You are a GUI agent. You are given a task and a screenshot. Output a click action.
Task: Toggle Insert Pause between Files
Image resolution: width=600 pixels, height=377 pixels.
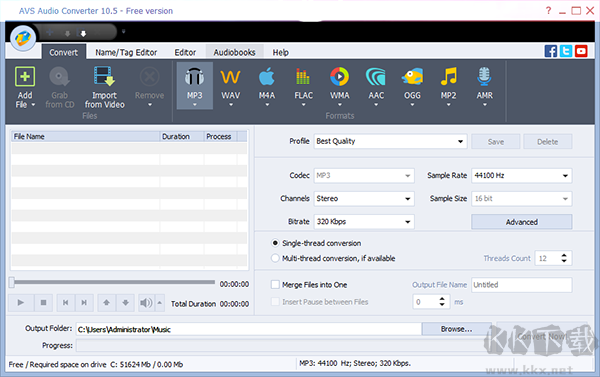point(275,302)
